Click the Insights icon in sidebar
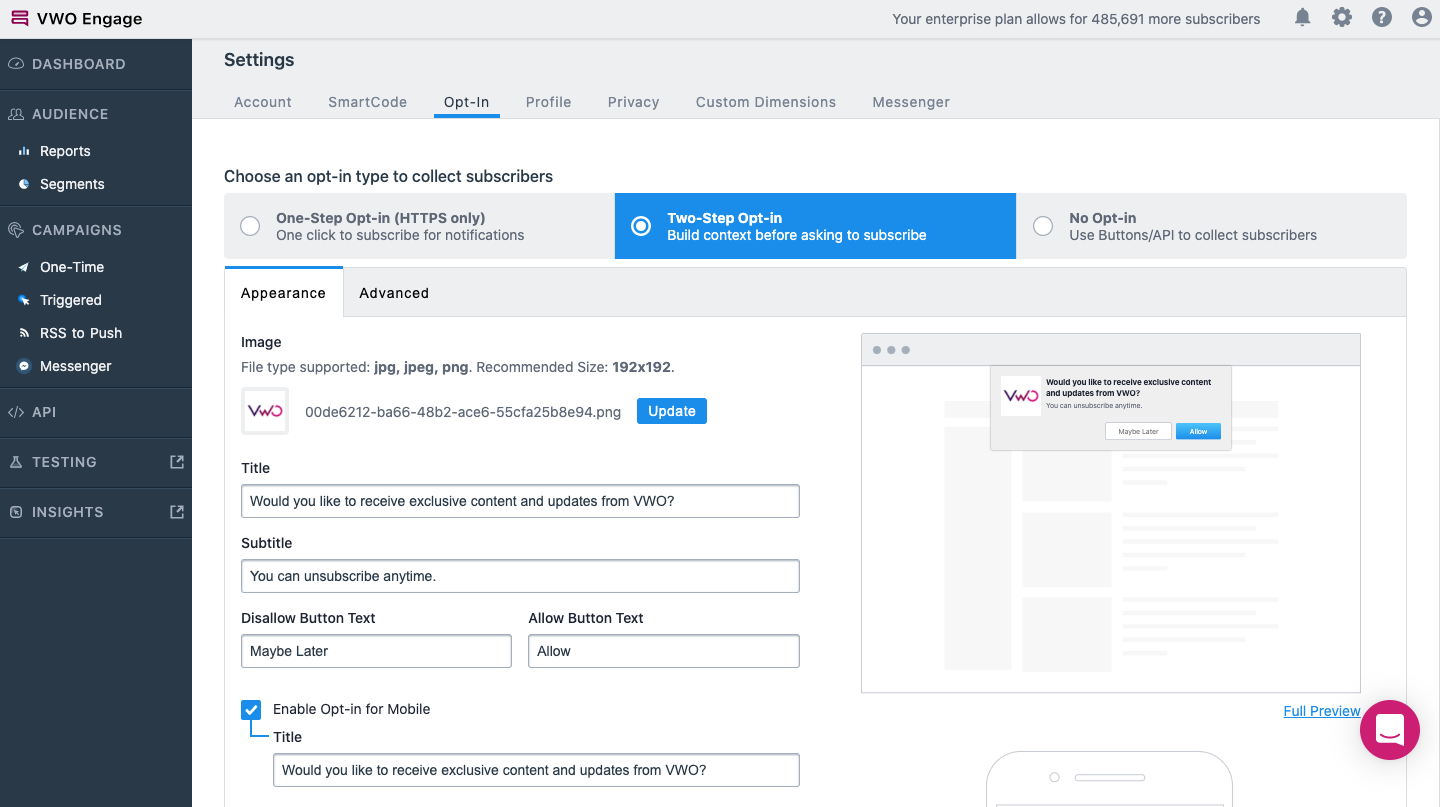 point(16,512)
